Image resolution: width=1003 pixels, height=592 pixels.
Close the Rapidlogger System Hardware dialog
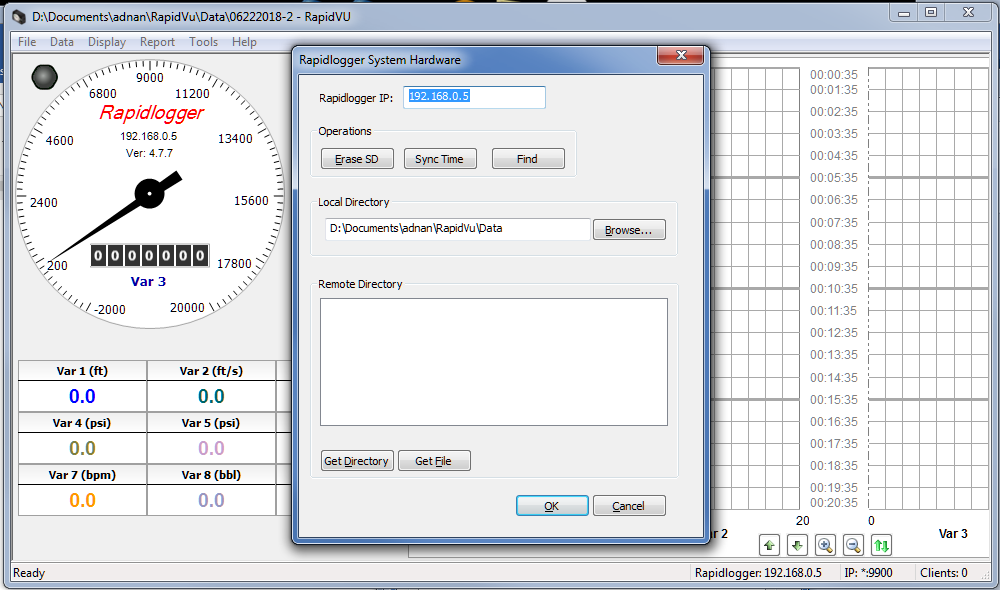click(681, 56)
